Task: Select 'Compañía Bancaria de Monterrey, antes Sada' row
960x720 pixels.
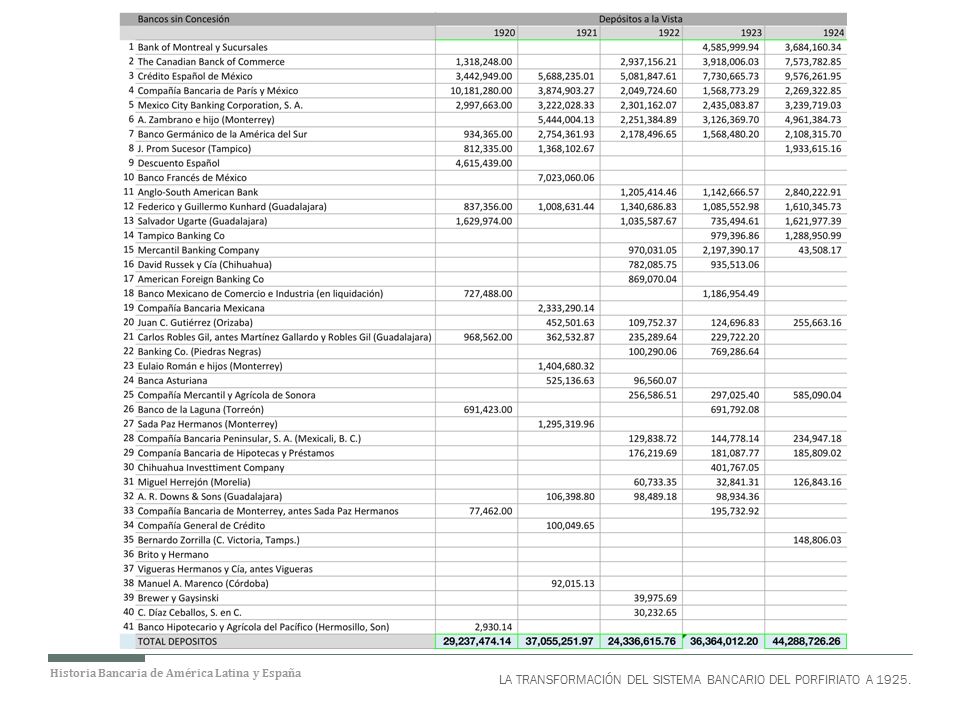Action: coord(268,511)
